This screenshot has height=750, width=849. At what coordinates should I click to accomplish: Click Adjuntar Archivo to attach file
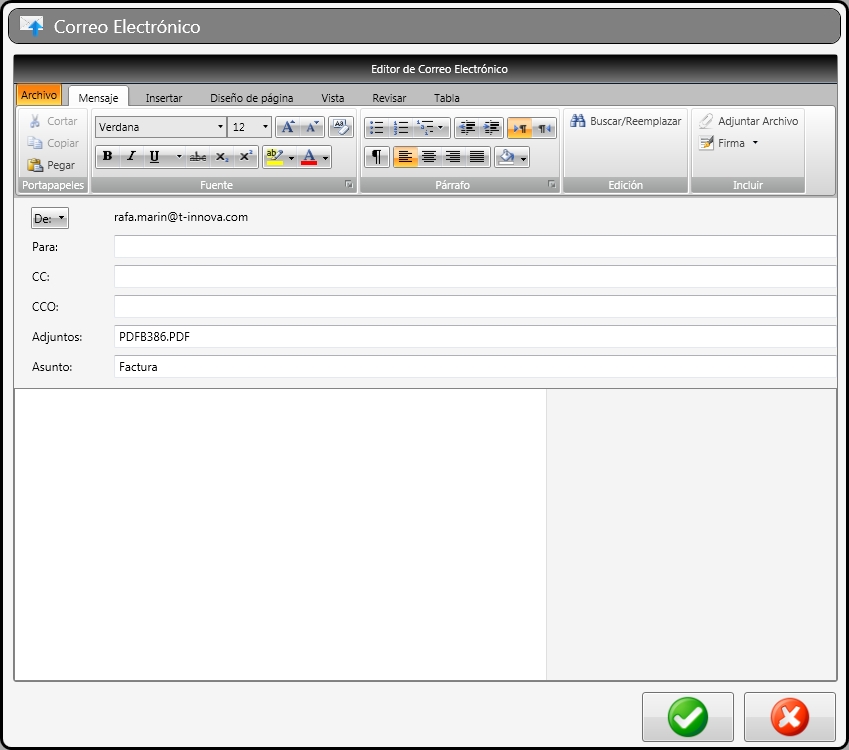[x=748, y=121]
